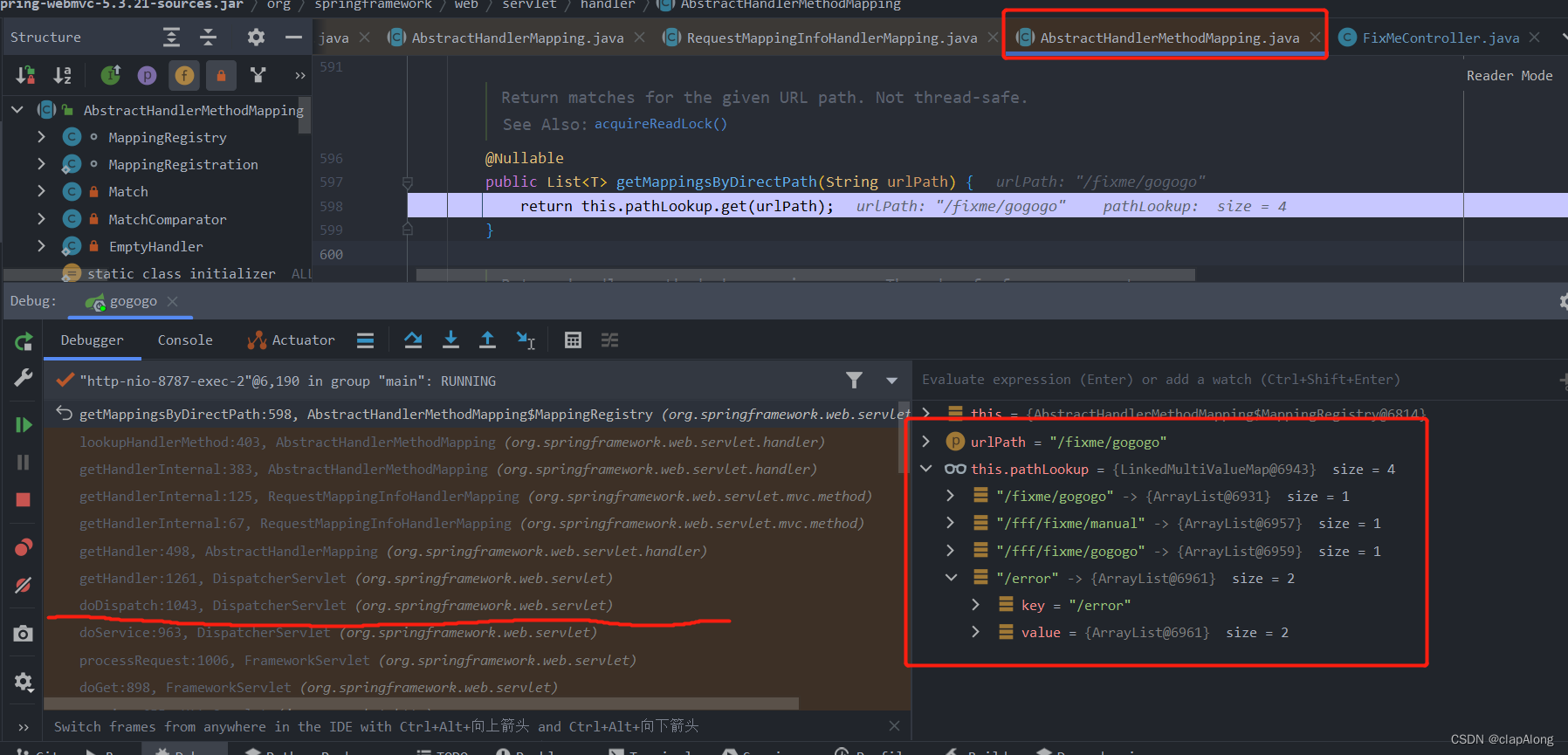Toggle Mute Breakpoints
This screenshot has height=755, width=1568.
24,585
